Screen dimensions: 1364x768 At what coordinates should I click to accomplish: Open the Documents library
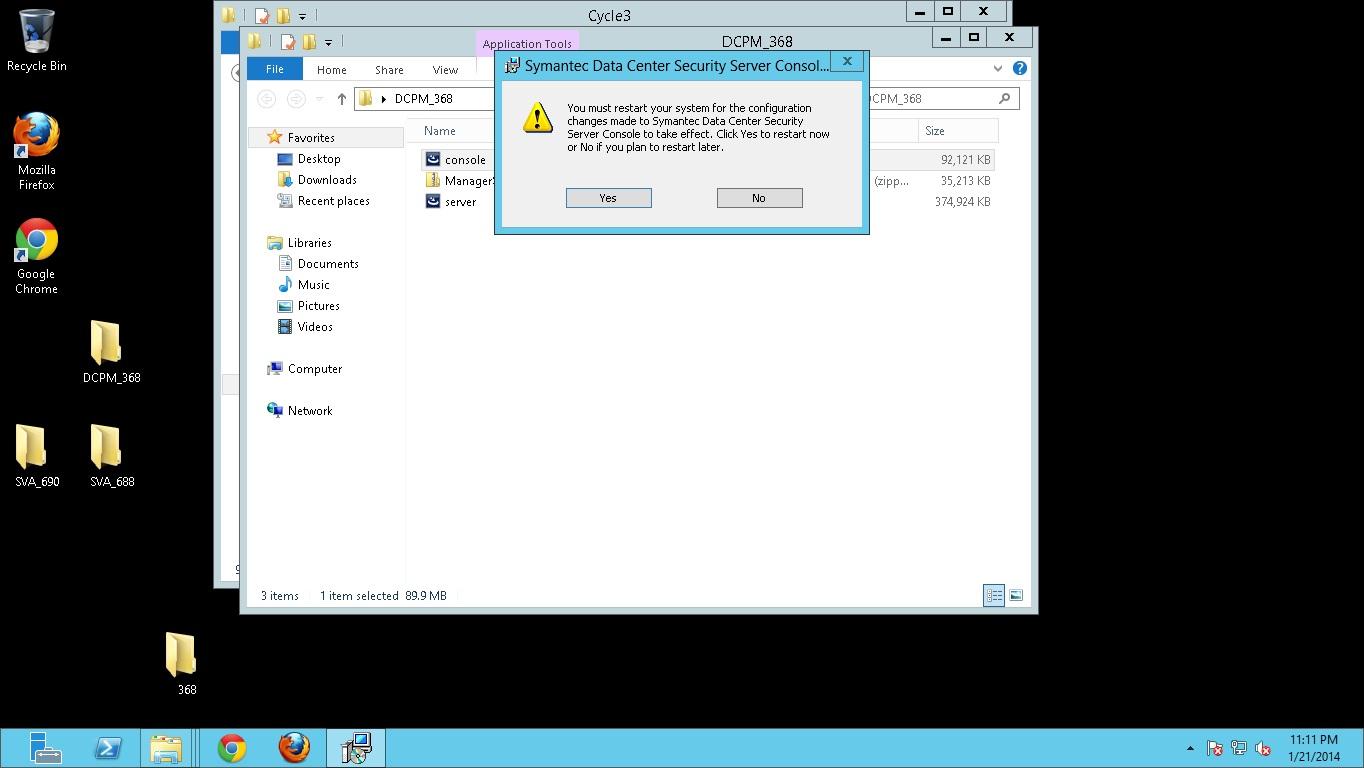328,264
